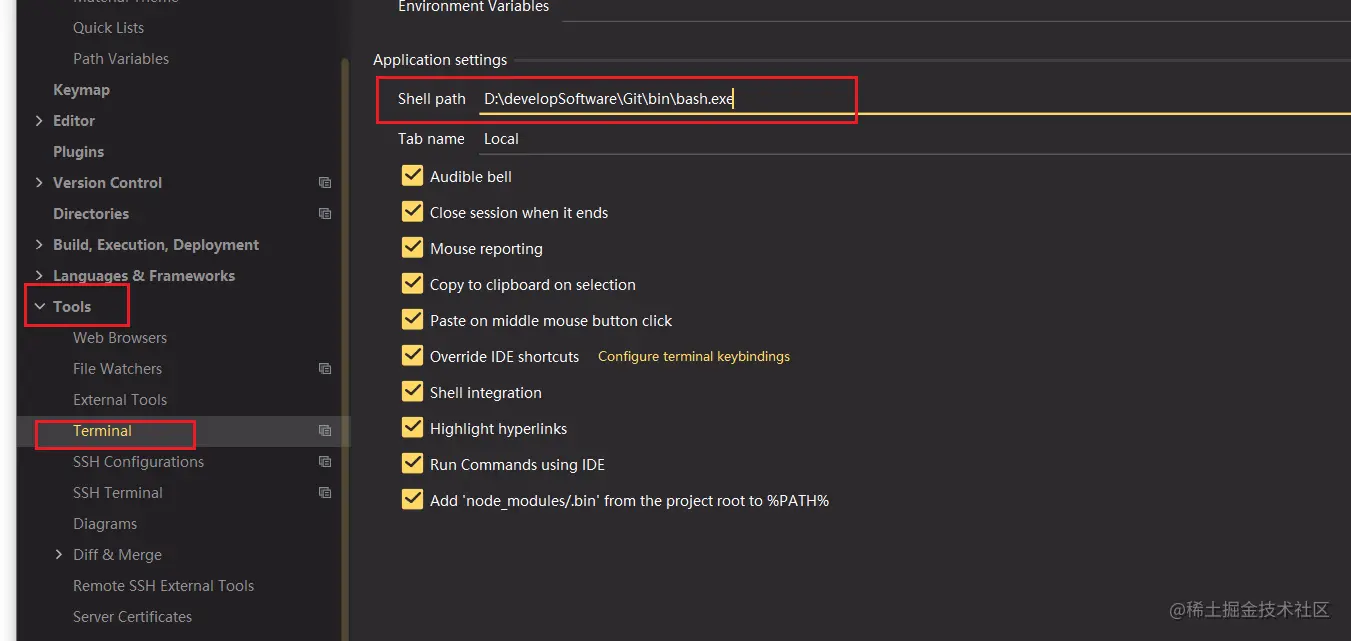Click the Tab name text field
Image resolution: width=1351 pixels, height=641 pixels.
click(900, 139)
